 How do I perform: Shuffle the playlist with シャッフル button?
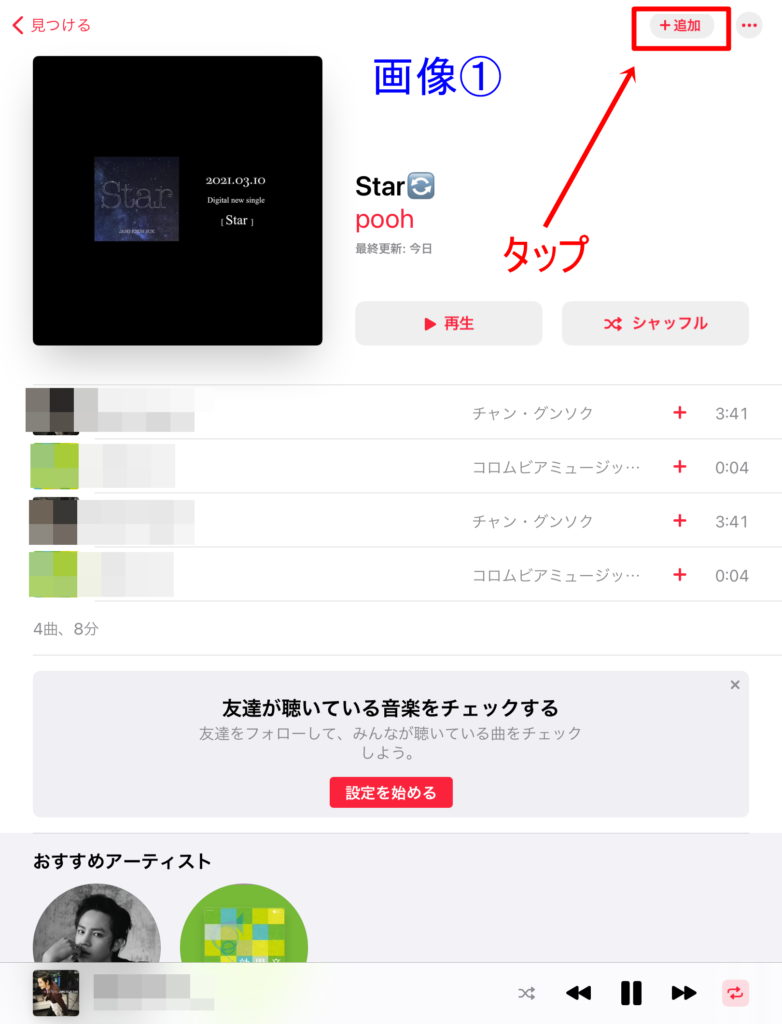tap(655, 323)
